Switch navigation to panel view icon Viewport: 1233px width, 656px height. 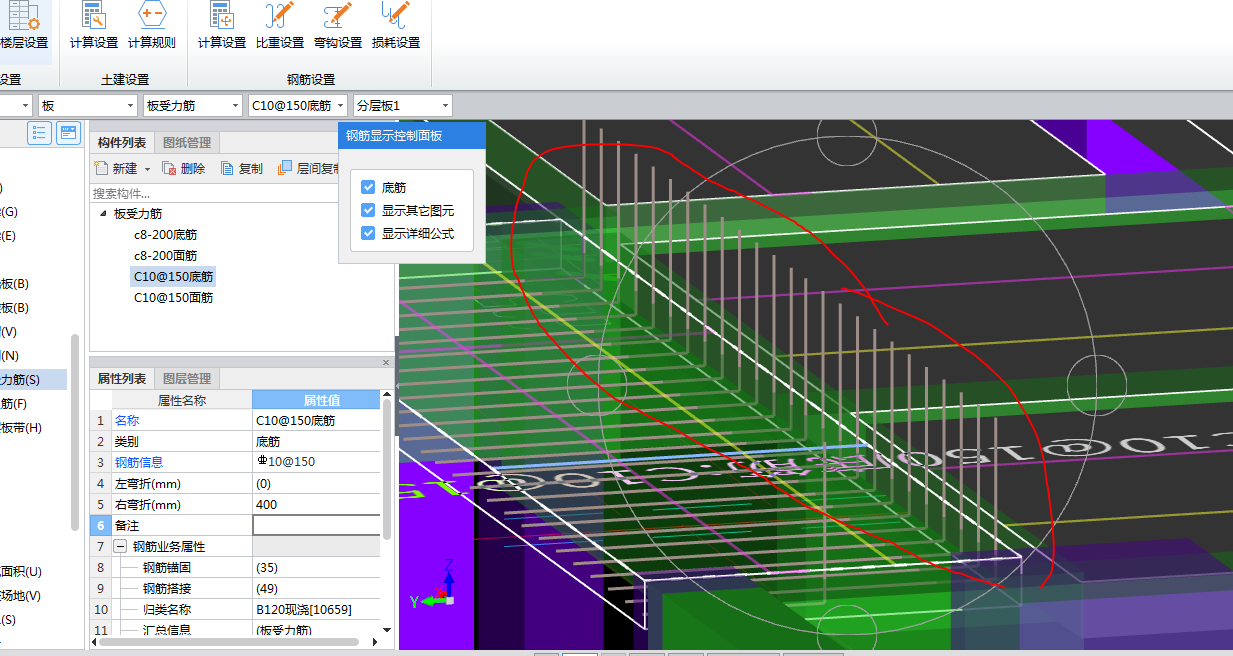click(x=68, y=133)
